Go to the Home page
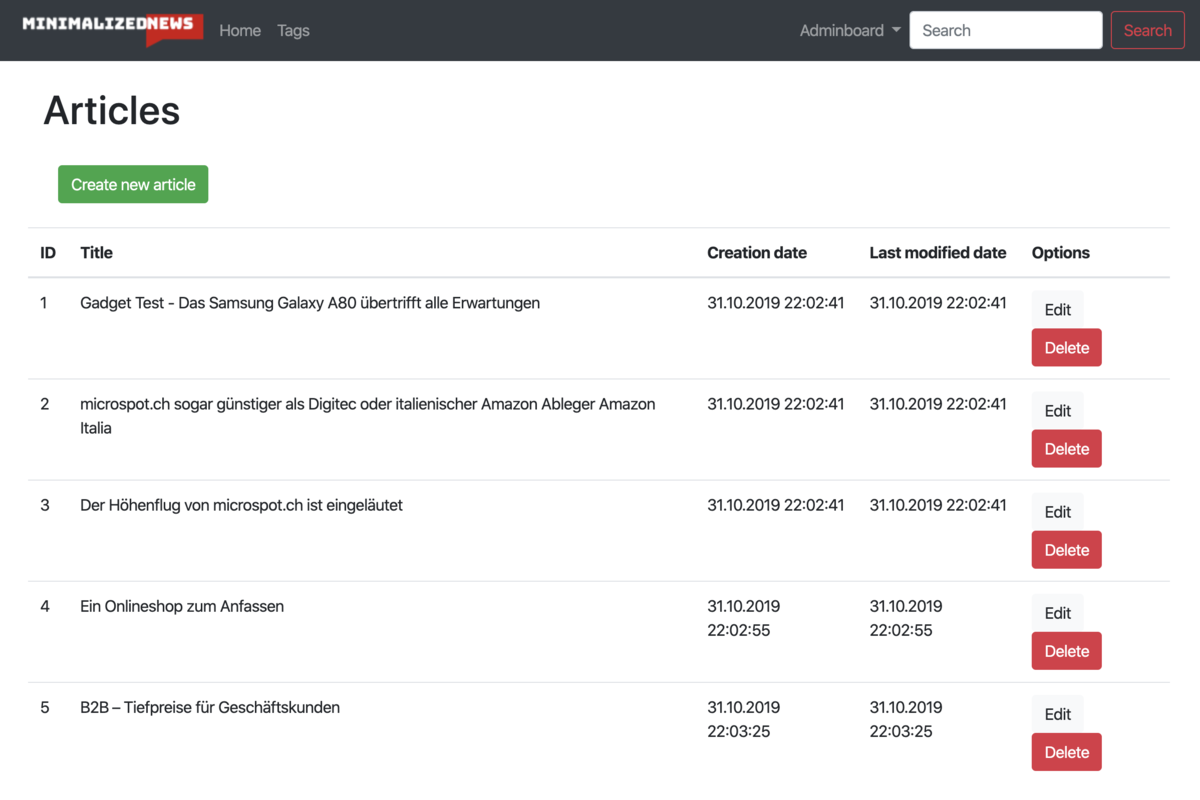This screenshot has width=1200, height=800. coord(240,30)
